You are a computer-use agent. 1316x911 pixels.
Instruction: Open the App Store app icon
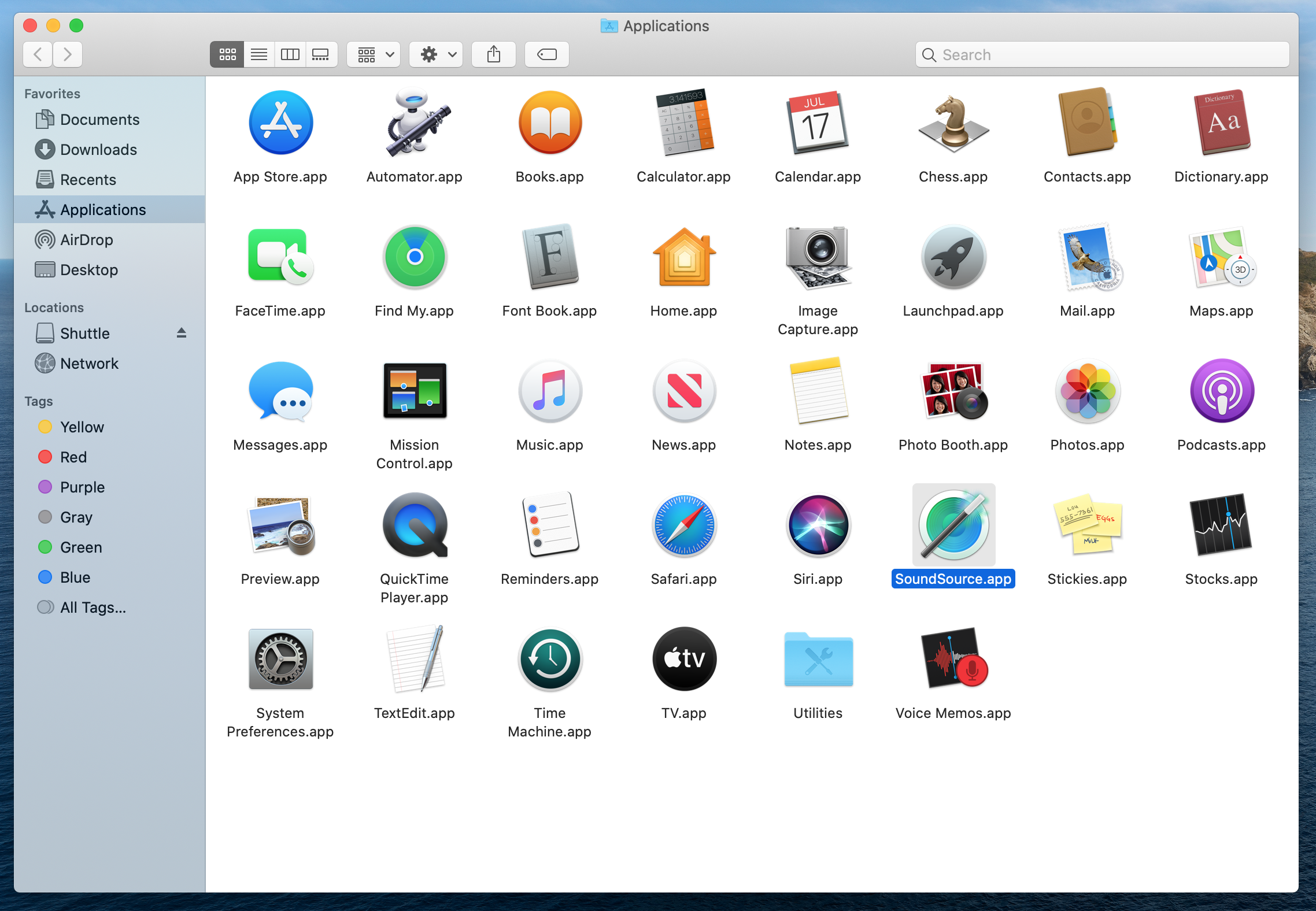(x=280, y=122)
